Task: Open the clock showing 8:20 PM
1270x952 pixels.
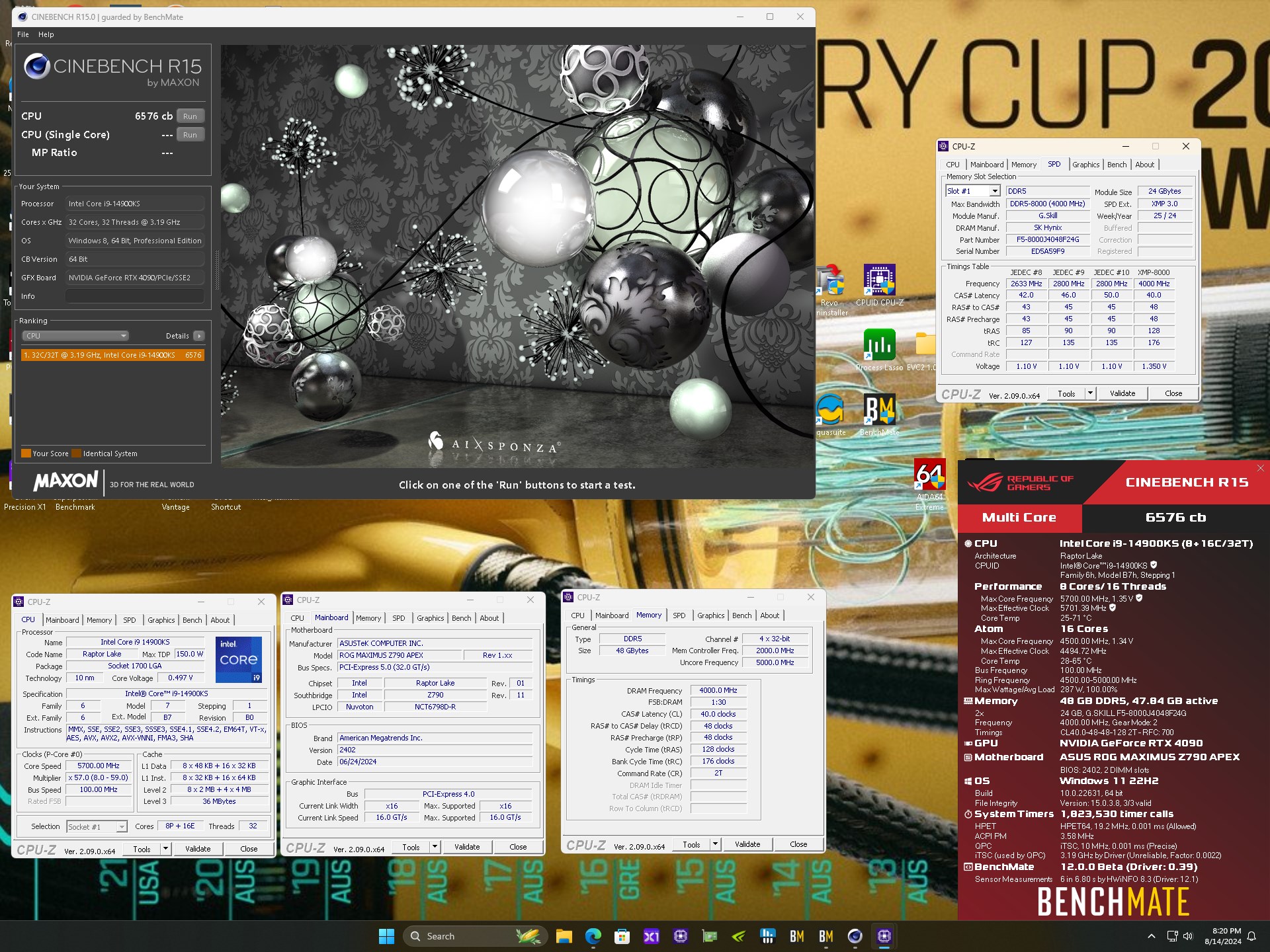Action: point(1223,936)
